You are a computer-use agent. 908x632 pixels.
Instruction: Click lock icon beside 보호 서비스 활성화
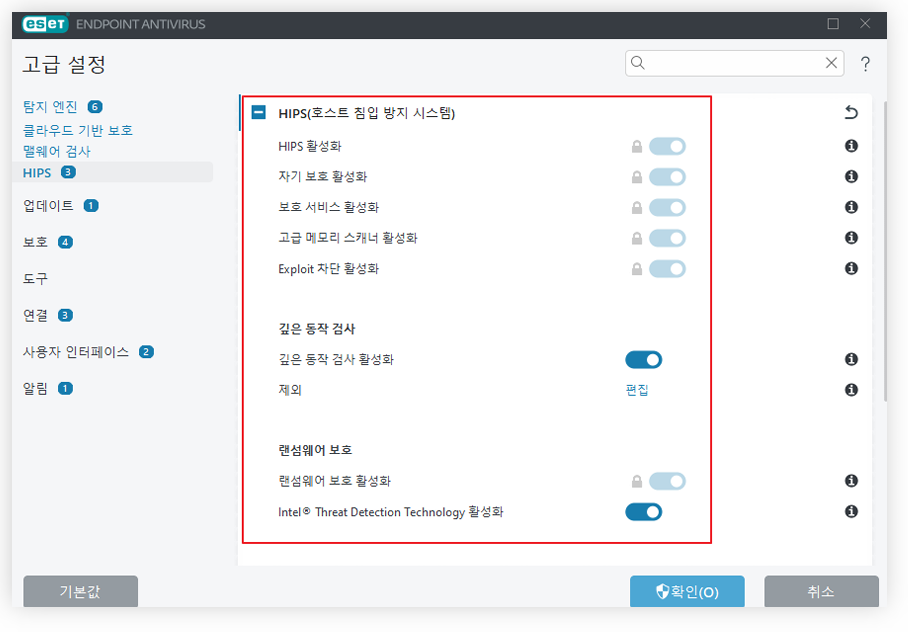pyautogui.click(x=637, y=207)
